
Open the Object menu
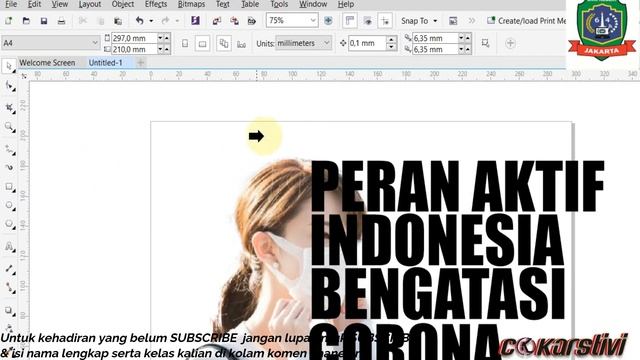coord(123,4)
